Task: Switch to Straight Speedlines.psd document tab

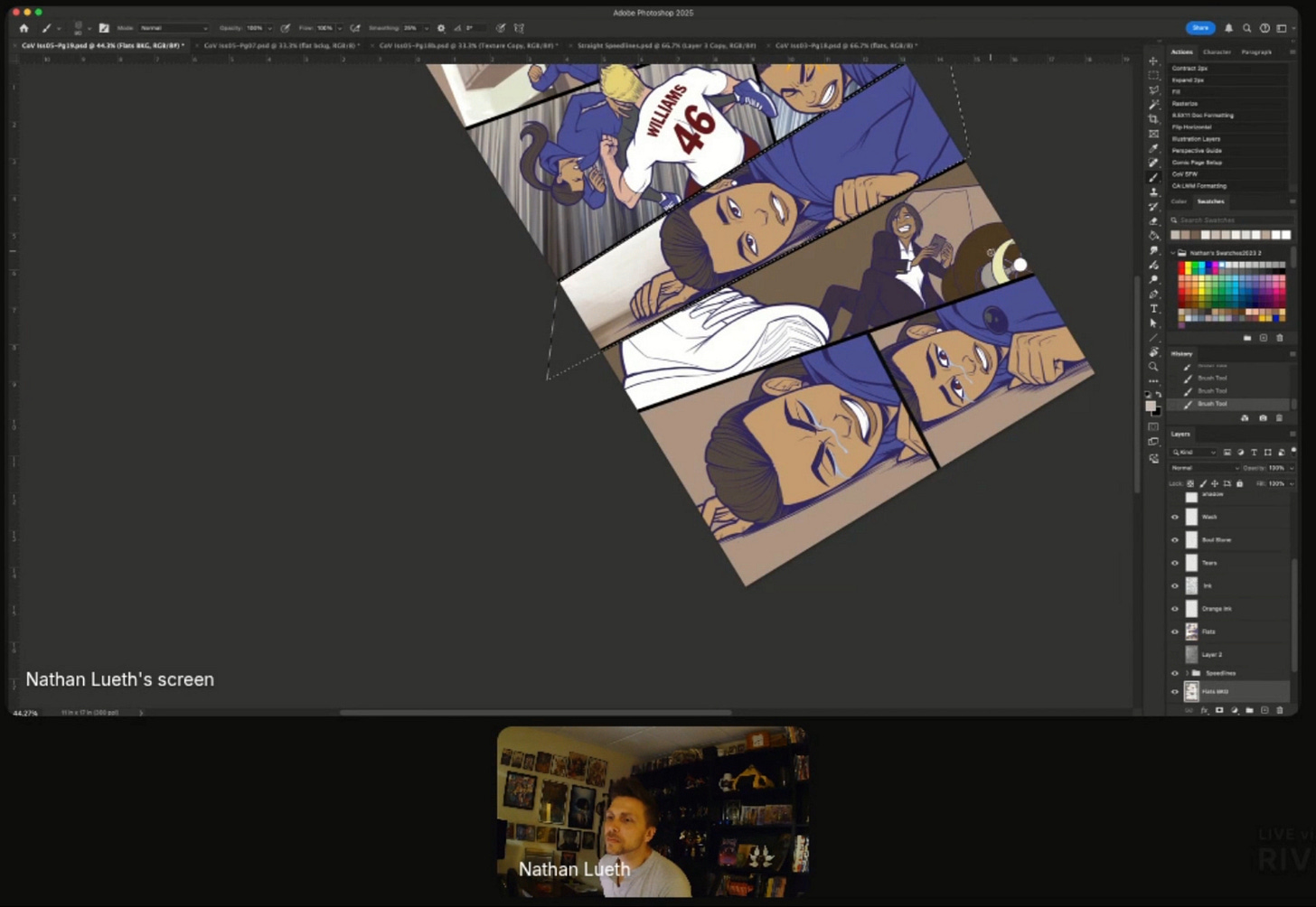Action: (667, 45)
